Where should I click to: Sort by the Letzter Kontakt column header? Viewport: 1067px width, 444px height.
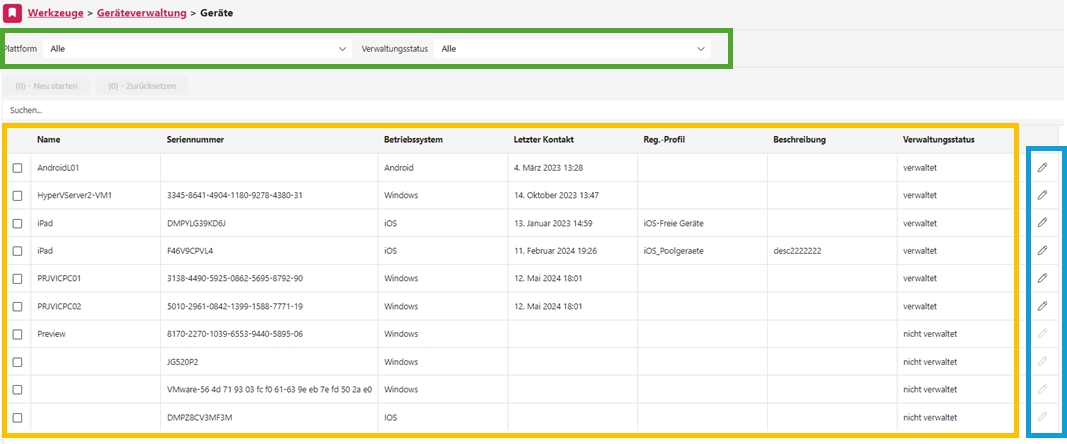pos(544,140)
